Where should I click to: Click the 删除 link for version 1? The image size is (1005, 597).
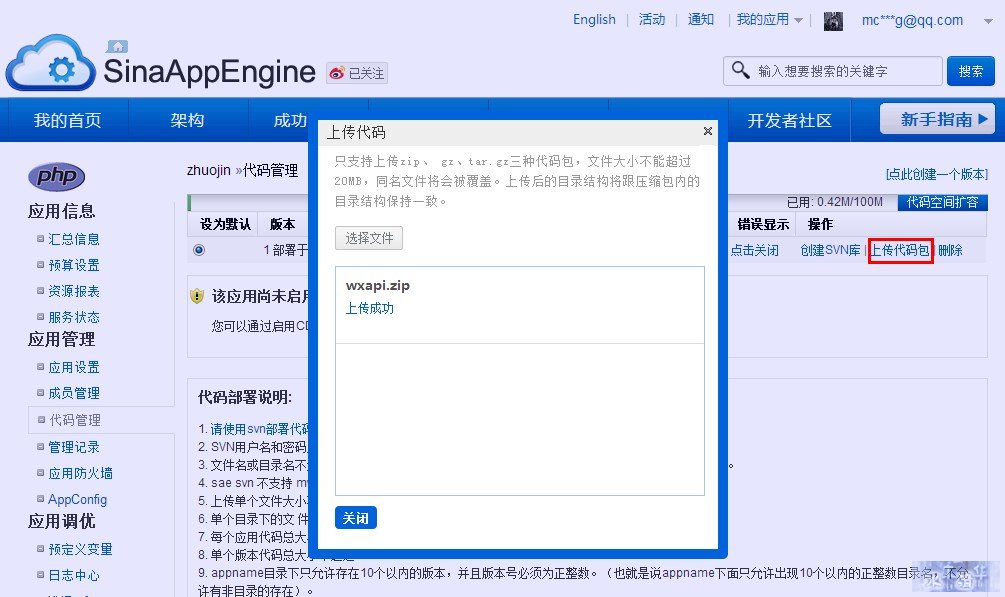tap(950, 250)
